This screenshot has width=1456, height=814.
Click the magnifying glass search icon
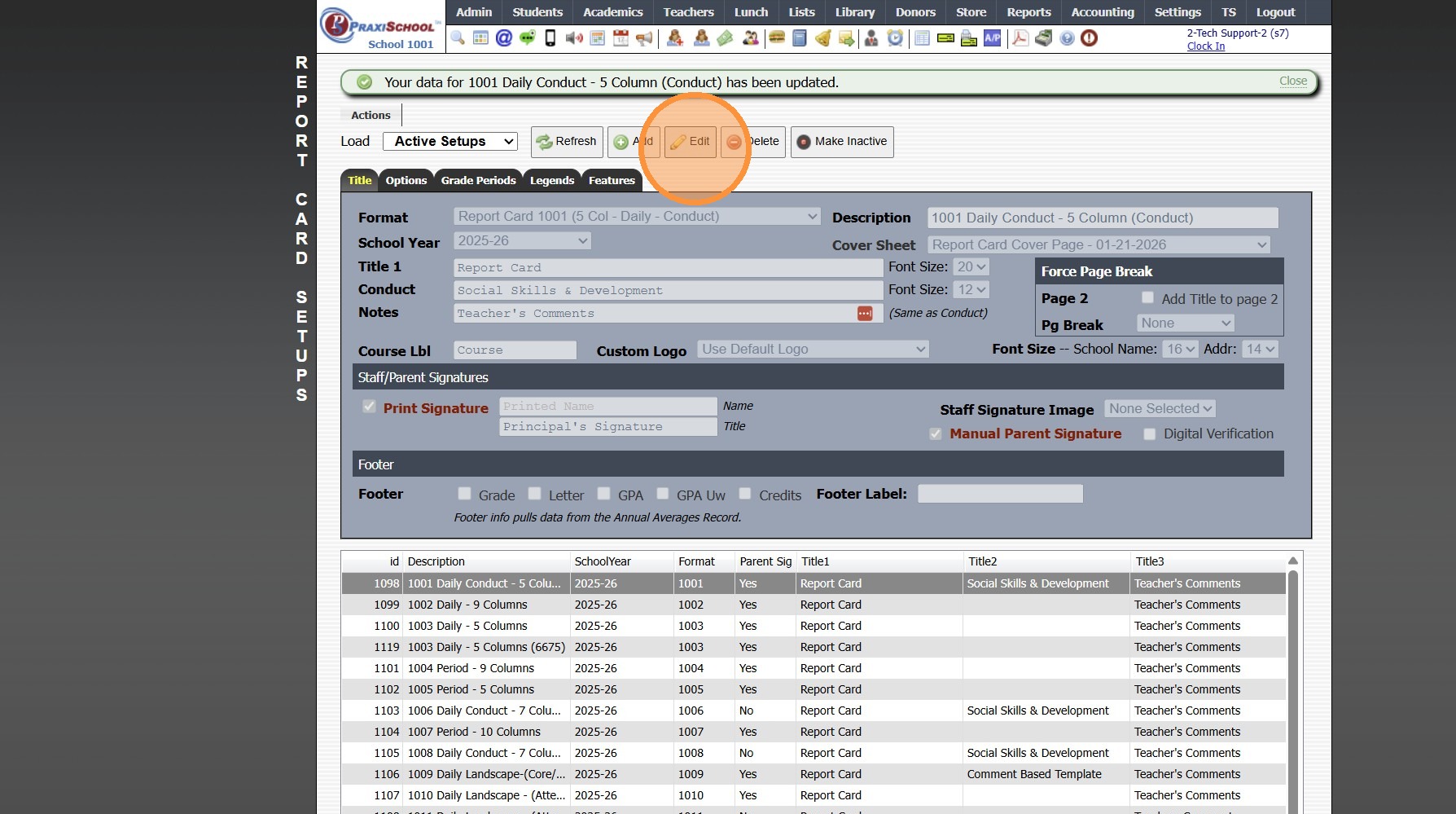458,38
